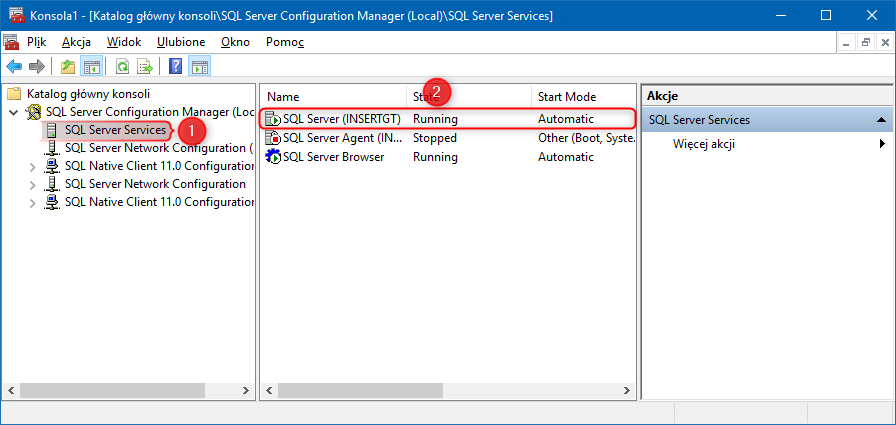
Task: Select the SQL Server Browser service row
Action: coord(448,157)
